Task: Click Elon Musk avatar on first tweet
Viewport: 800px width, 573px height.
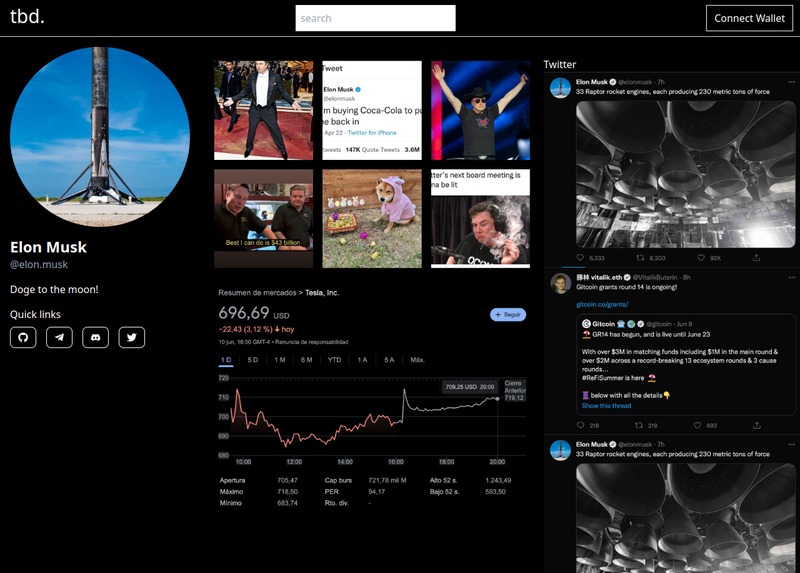Action: [560, 88]
